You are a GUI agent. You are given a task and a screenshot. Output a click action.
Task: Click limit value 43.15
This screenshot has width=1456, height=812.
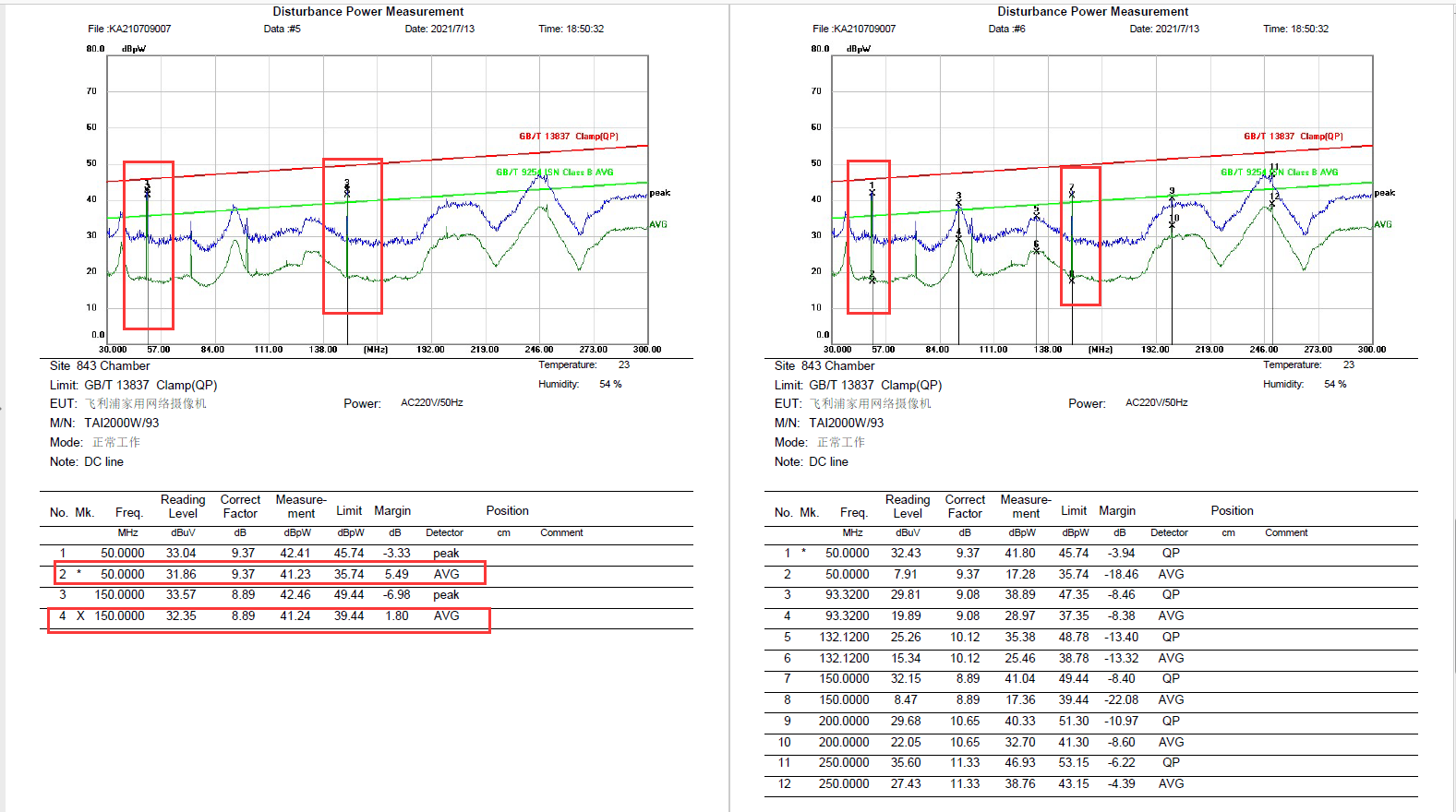coord(1074,783)
